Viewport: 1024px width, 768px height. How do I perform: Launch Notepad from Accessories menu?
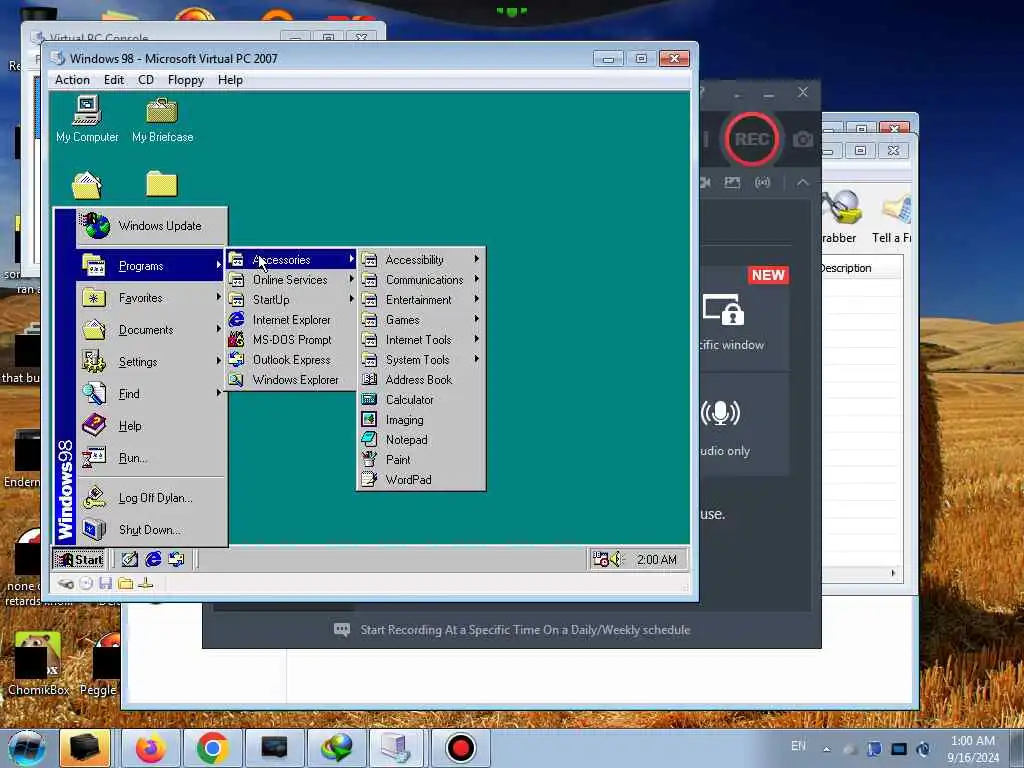click(x=421, y=440)
